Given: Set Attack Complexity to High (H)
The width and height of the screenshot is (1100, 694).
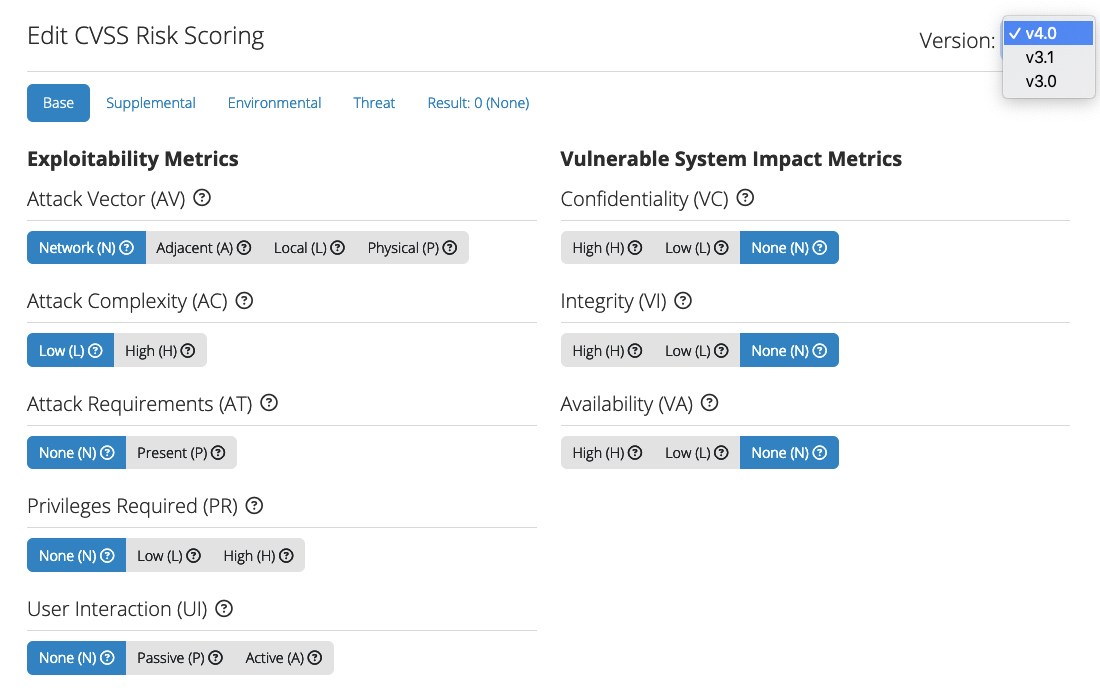Looking at the screenshot, I should click(x=160, y=350).
